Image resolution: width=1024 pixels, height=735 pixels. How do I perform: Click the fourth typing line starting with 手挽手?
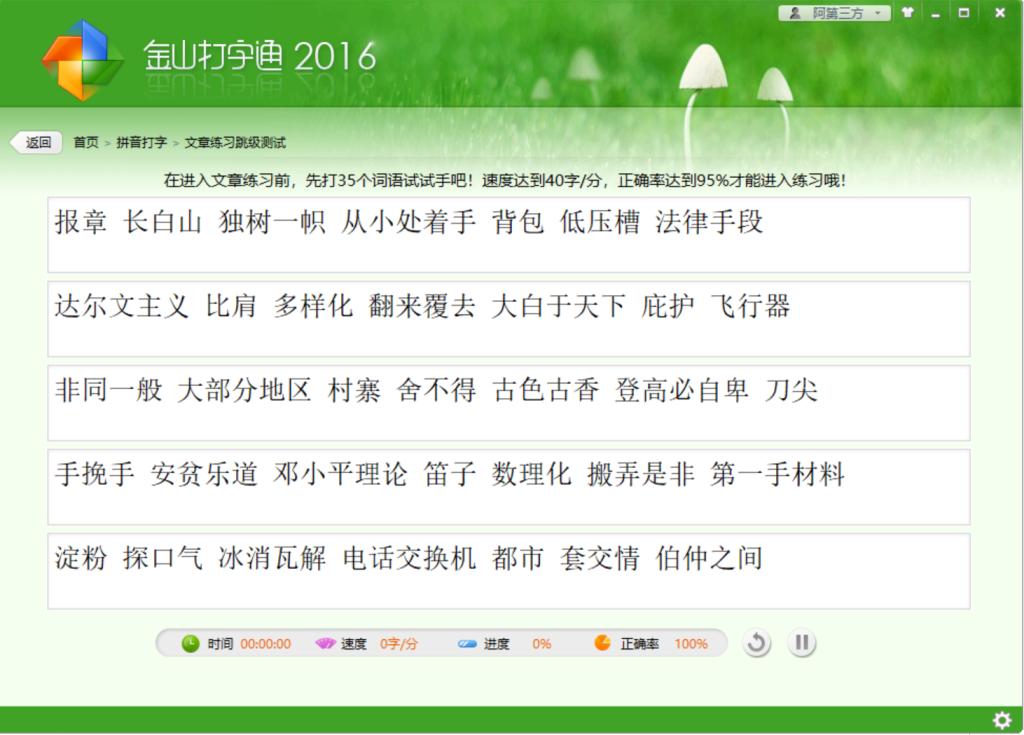tap(508, 486)
